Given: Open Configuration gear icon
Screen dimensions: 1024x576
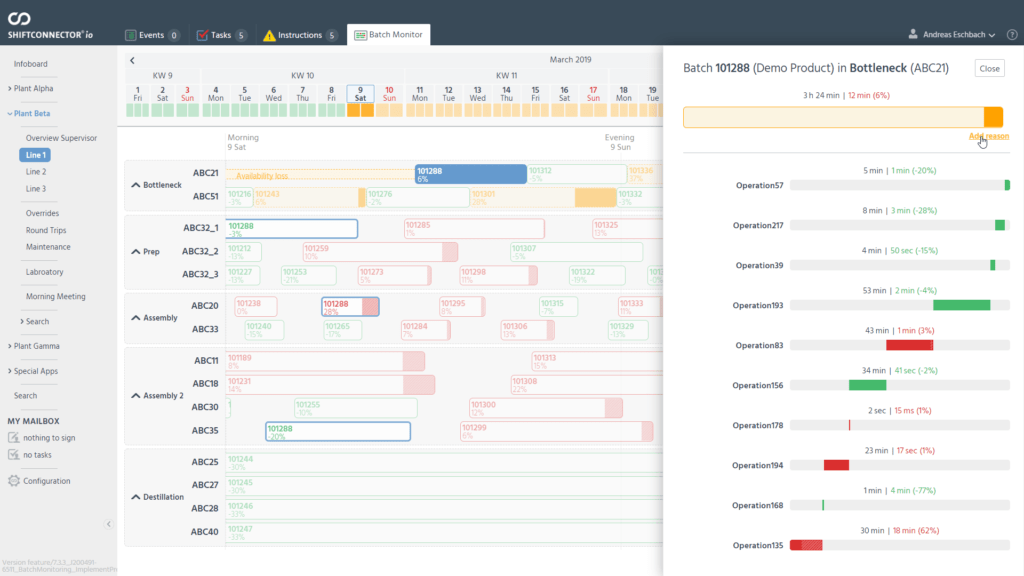Looking at the screenshot, I should (x=14, y=481).
